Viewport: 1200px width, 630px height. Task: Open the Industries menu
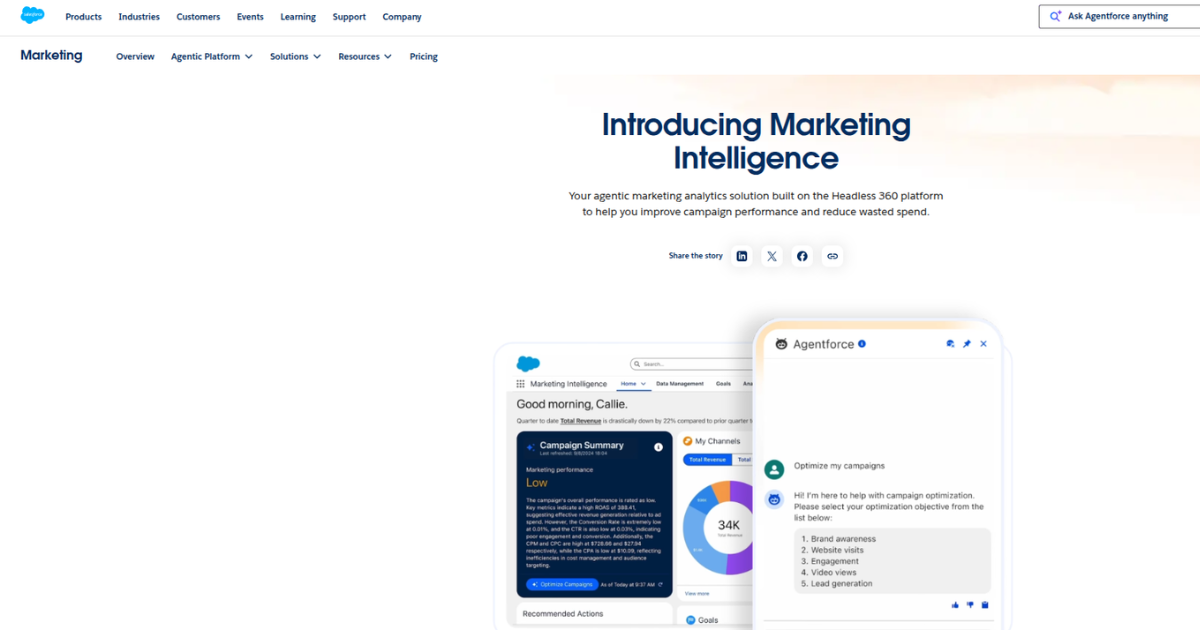(139, 17)
